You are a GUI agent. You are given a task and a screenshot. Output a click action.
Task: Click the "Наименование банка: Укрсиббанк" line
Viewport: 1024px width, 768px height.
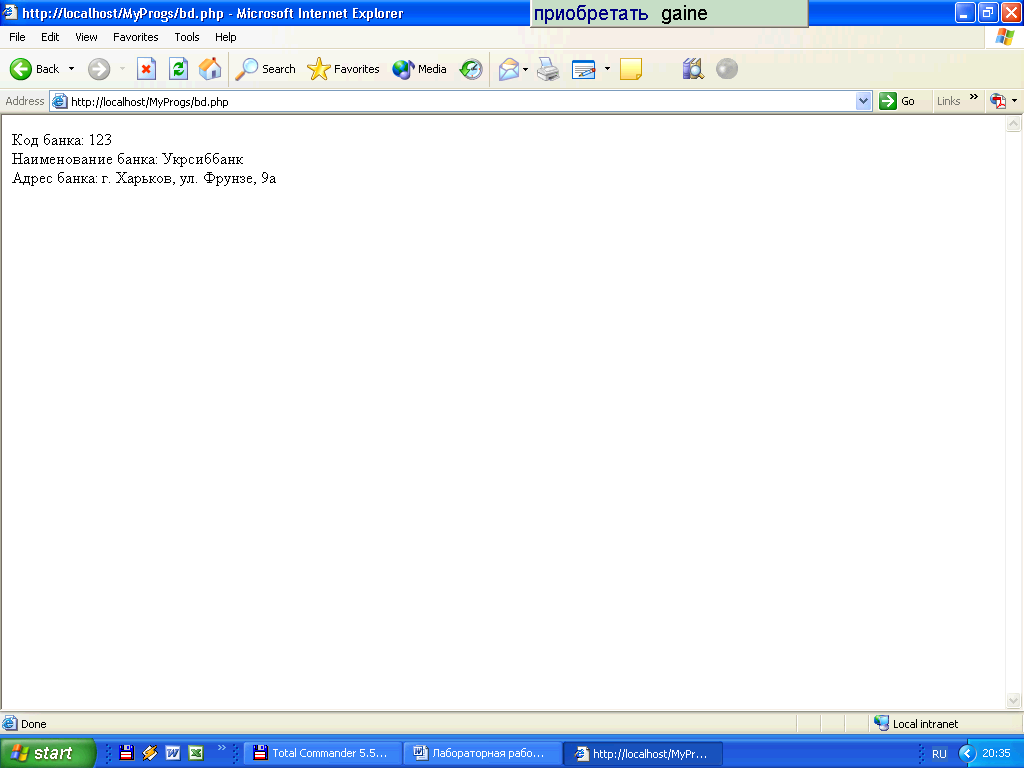coord(127,159)
